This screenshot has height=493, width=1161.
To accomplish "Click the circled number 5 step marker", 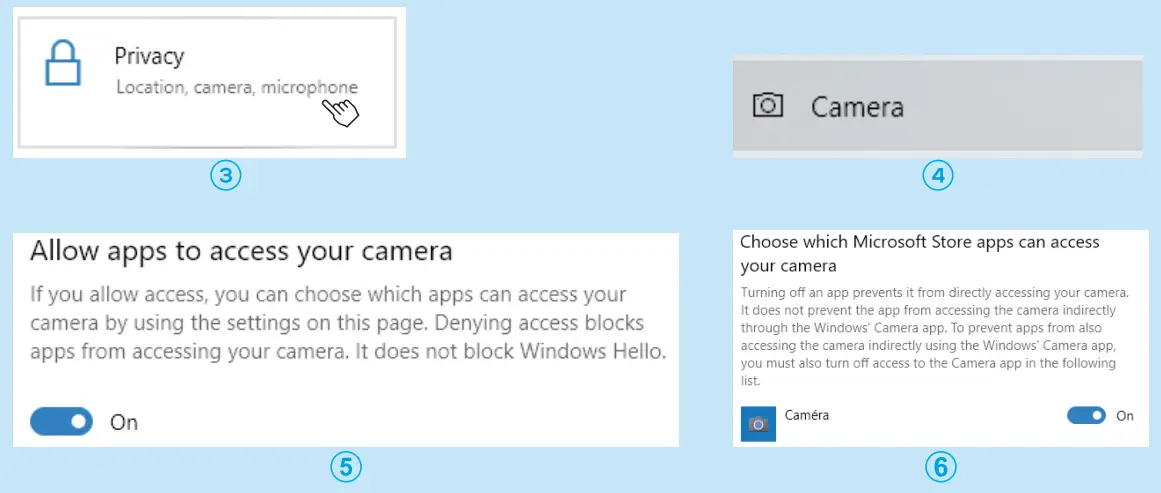I will [345, 465].
